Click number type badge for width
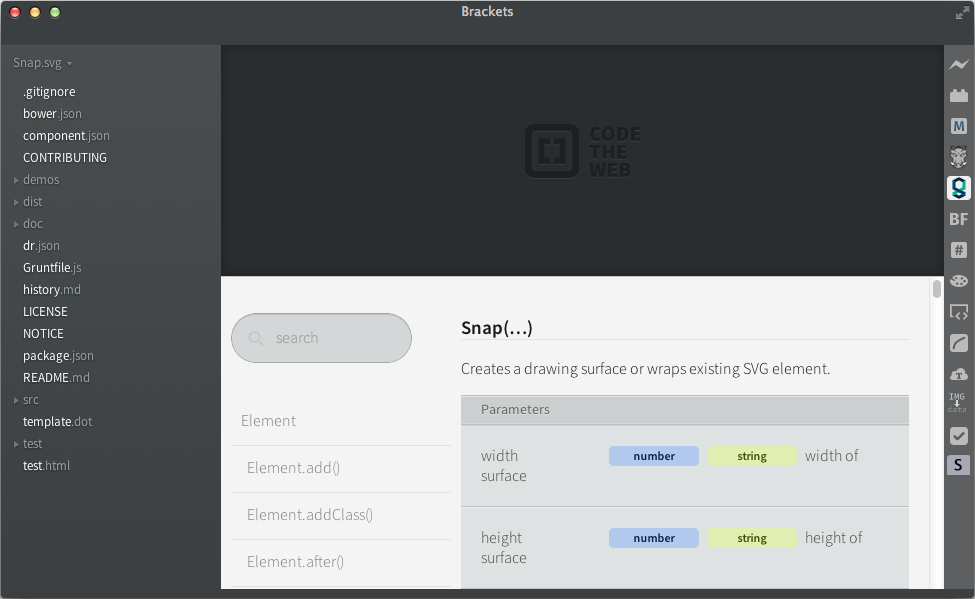The image size is (975, 599). point(654,456)
